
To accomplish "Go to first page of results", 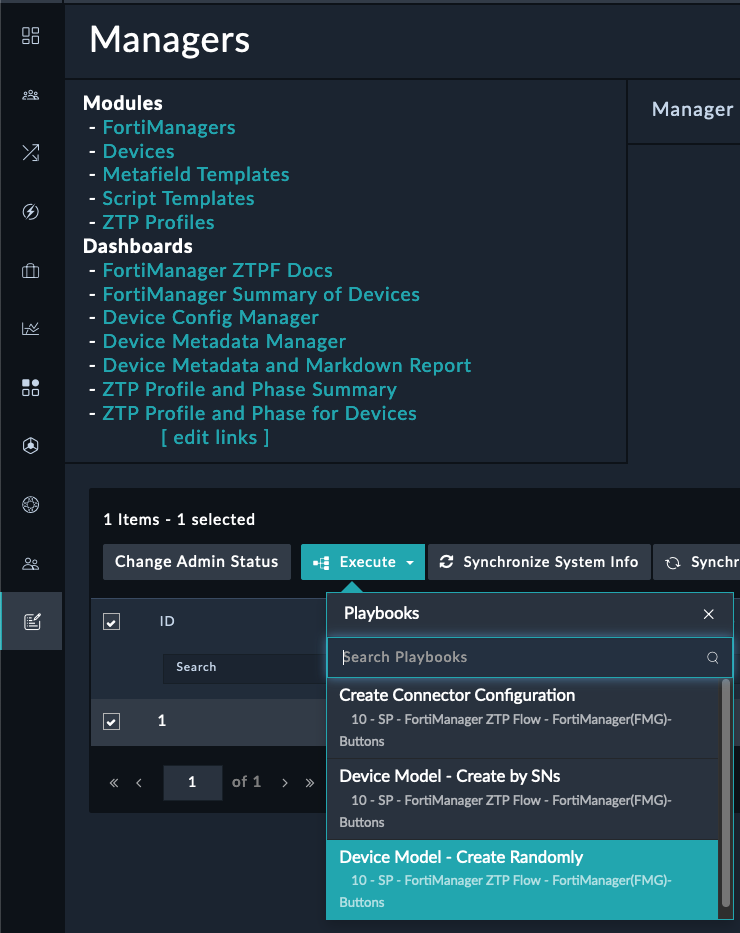I will coord(114,783).
